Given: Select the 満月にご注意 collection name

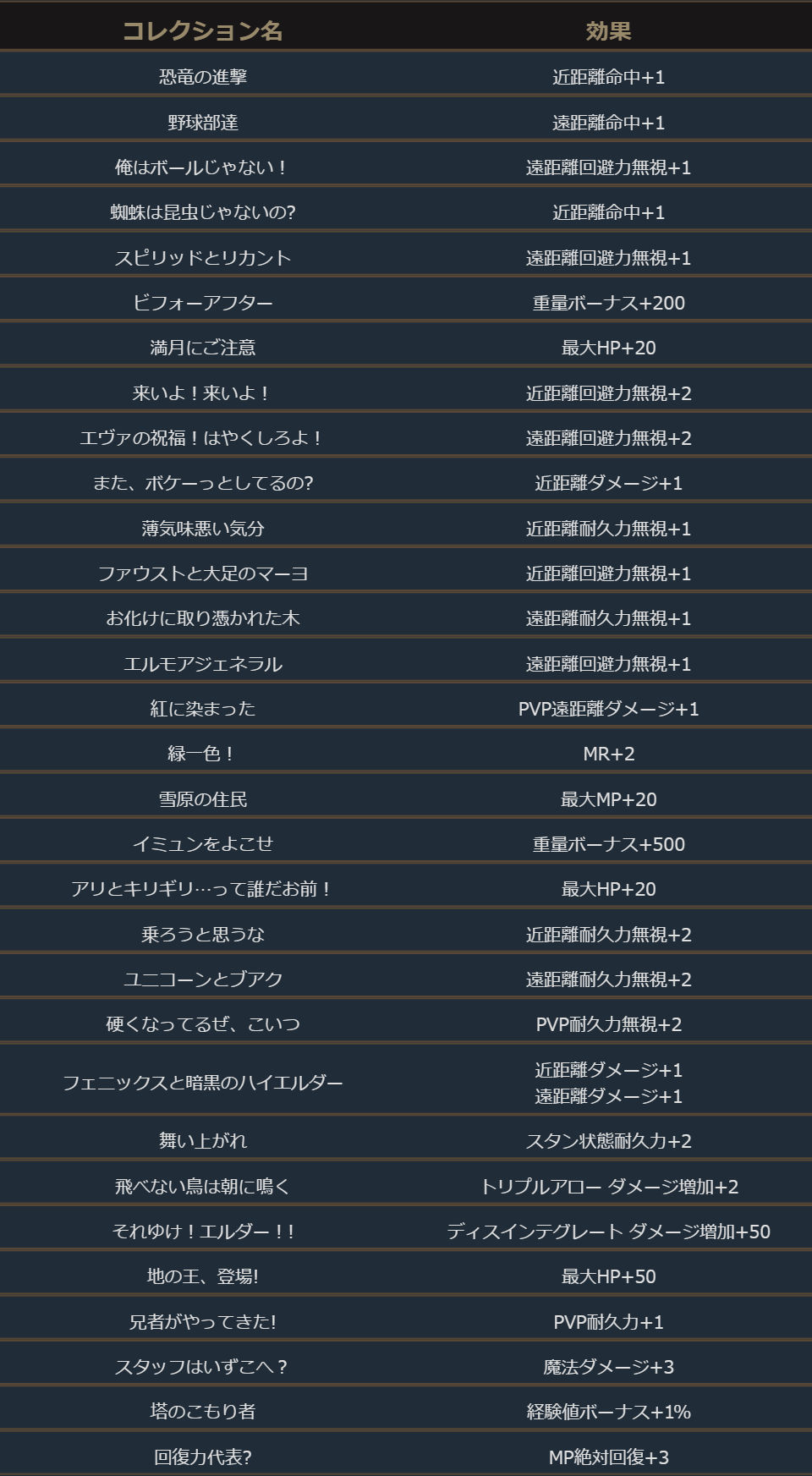Looking at the screenshot, I should coord(203,348).
